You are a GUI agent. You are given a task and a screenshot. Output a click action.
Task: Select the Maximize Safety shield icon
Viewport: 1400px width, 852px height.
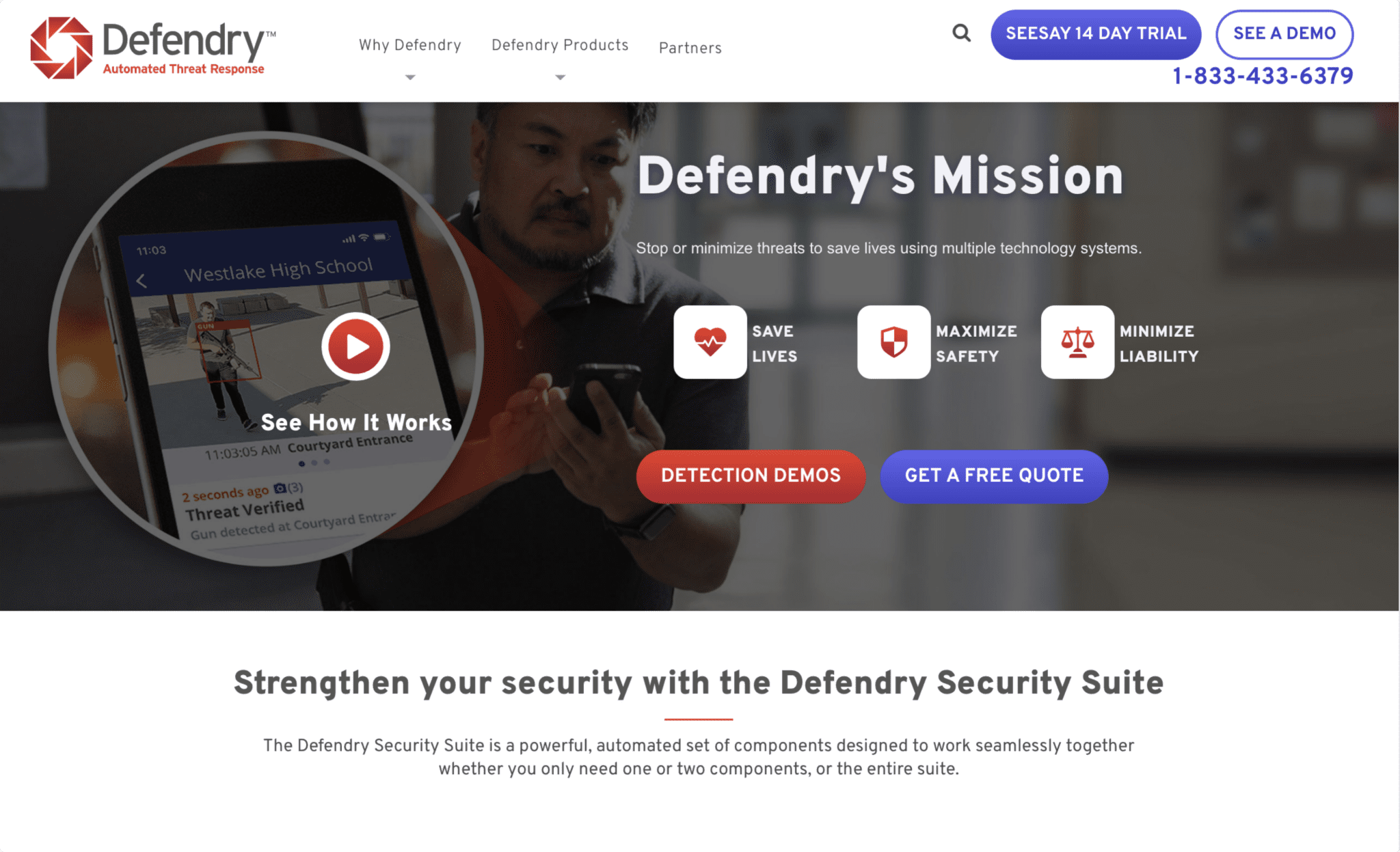893,342
